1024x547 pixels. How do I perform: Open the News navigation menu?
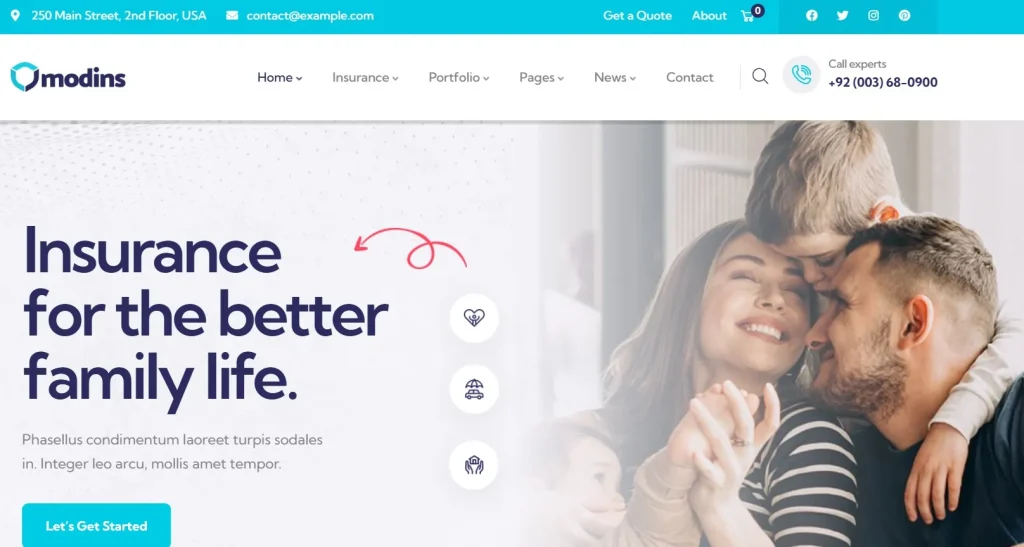click(615, 77)
